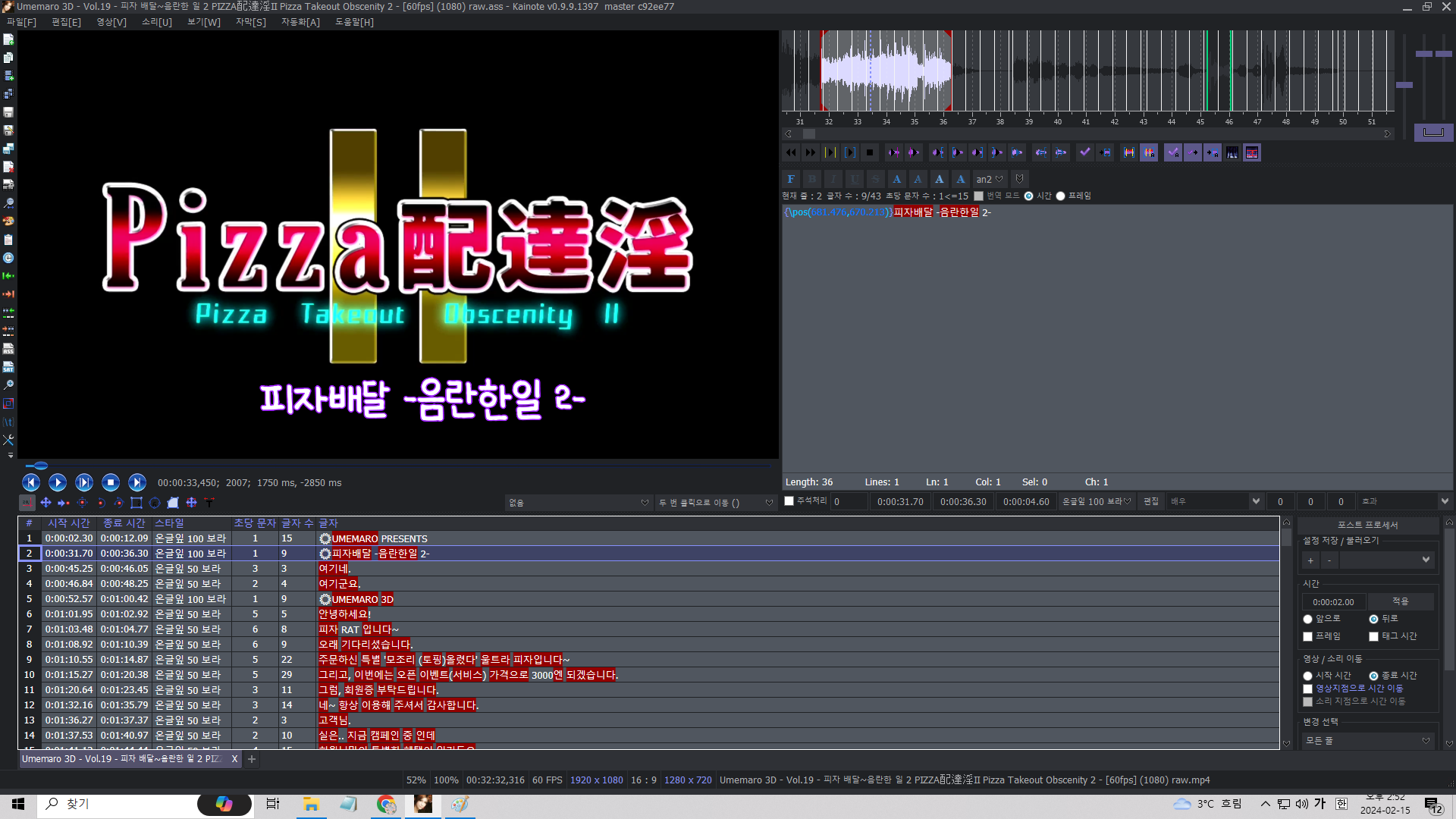This screenshot has height=819, width=1456.
Task: Select the move arrow-with-dot visual tool
Action: click(64, 502)
